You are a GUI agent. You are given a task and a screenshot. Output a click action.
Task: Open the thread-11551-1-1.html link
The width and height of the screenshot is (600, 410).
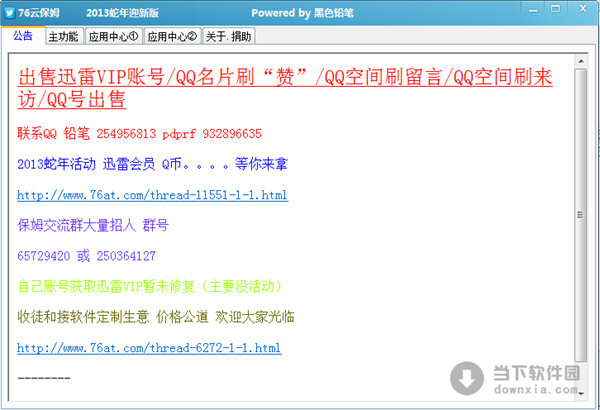click(152, 194)
